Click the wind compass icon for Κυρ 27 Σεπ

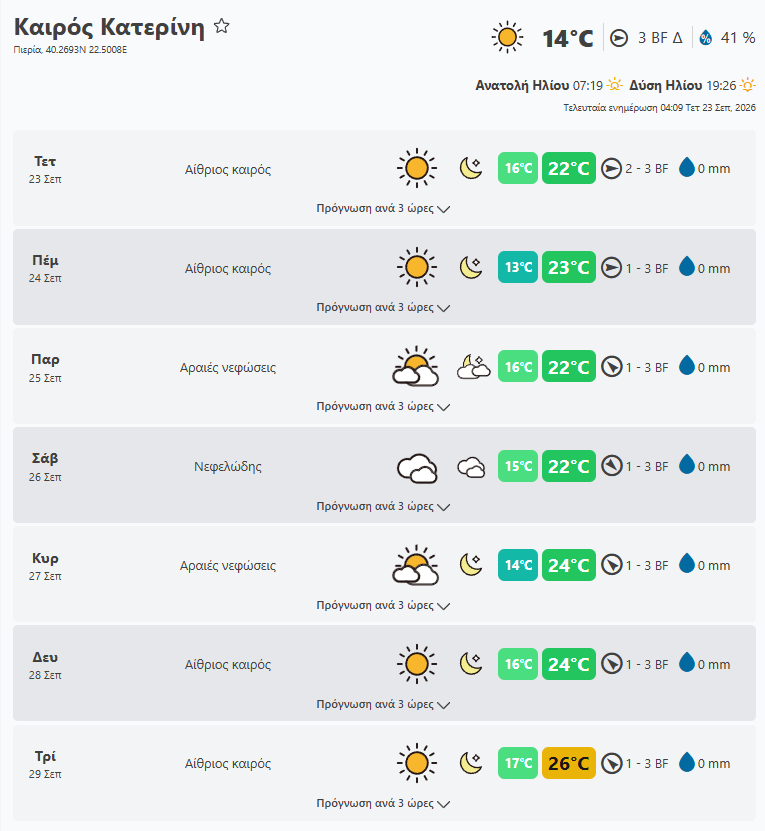coord(612,565)
